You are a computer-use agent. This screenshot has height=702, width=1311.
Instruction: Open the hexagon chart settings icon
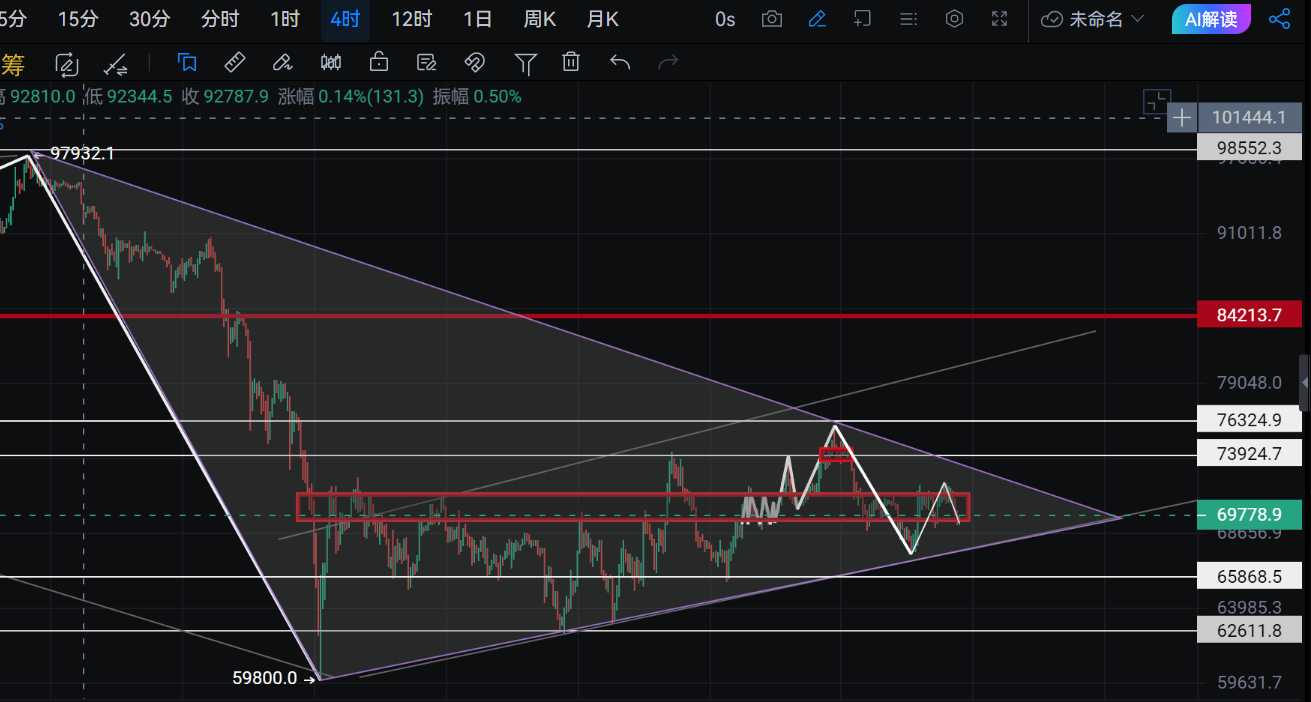click(x=954, y=19)
